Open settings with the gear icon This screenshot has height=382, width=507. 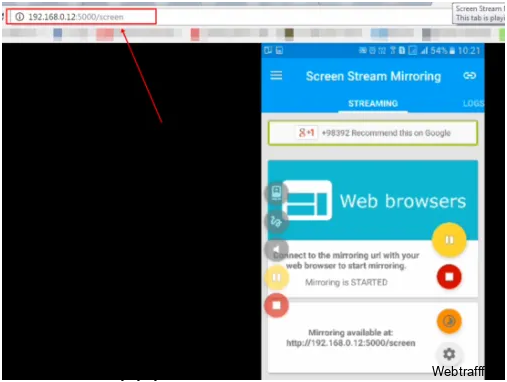coord(449,354)
